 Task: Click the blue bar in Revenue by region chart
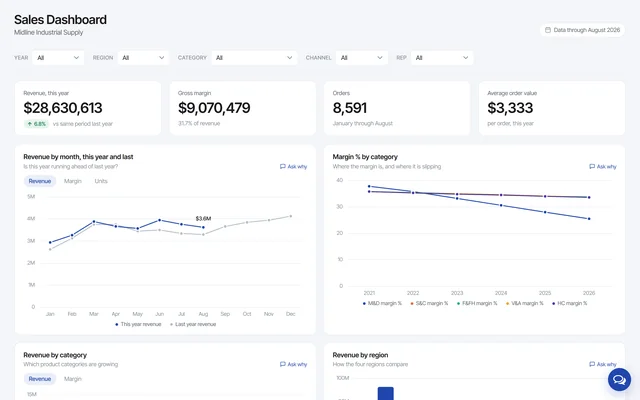[386, 393]
